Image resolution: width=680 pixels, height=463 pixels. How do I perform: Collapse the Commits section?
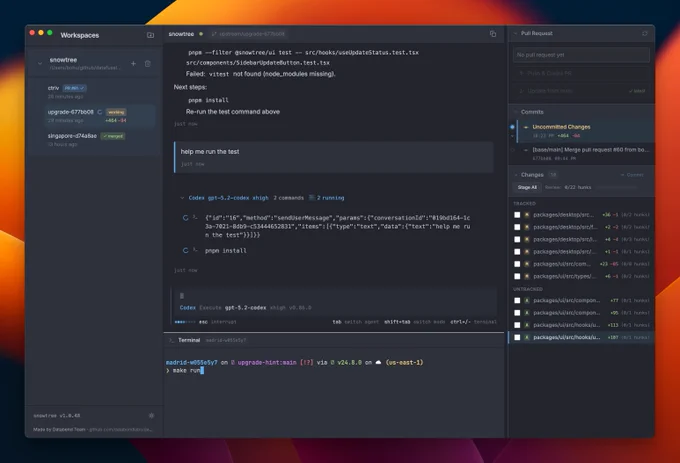[x=516, y=112]
